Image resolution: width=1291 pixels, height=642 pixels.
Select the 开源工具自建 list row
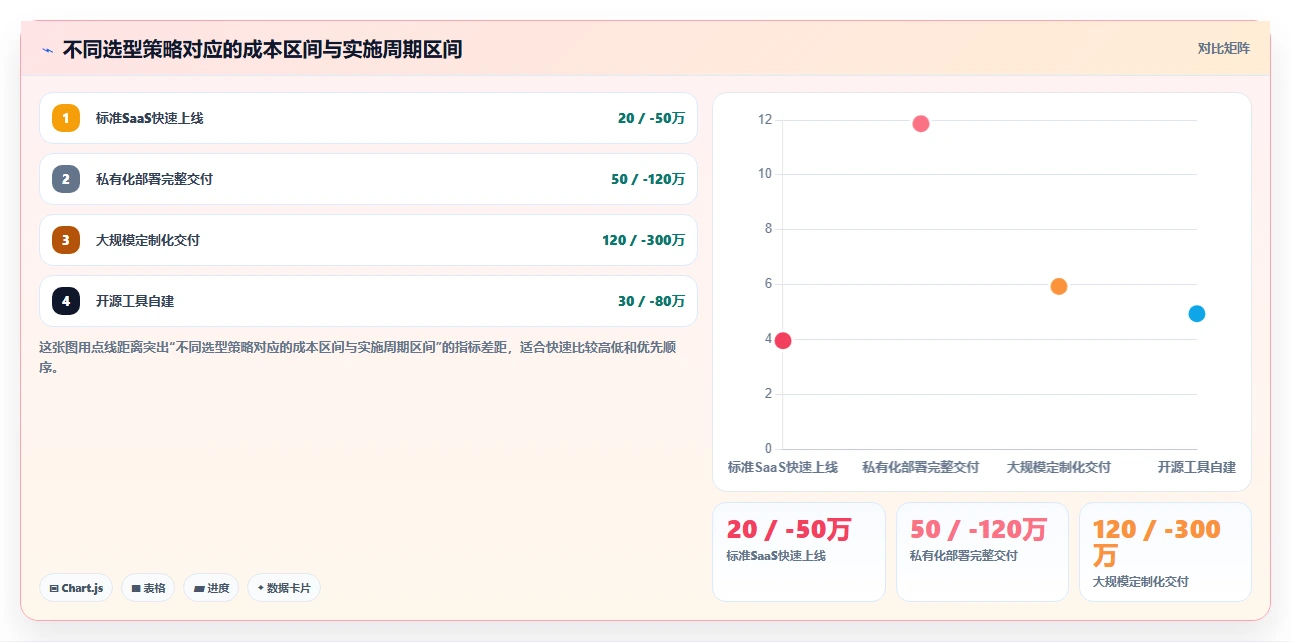click(x=368, y=301)
